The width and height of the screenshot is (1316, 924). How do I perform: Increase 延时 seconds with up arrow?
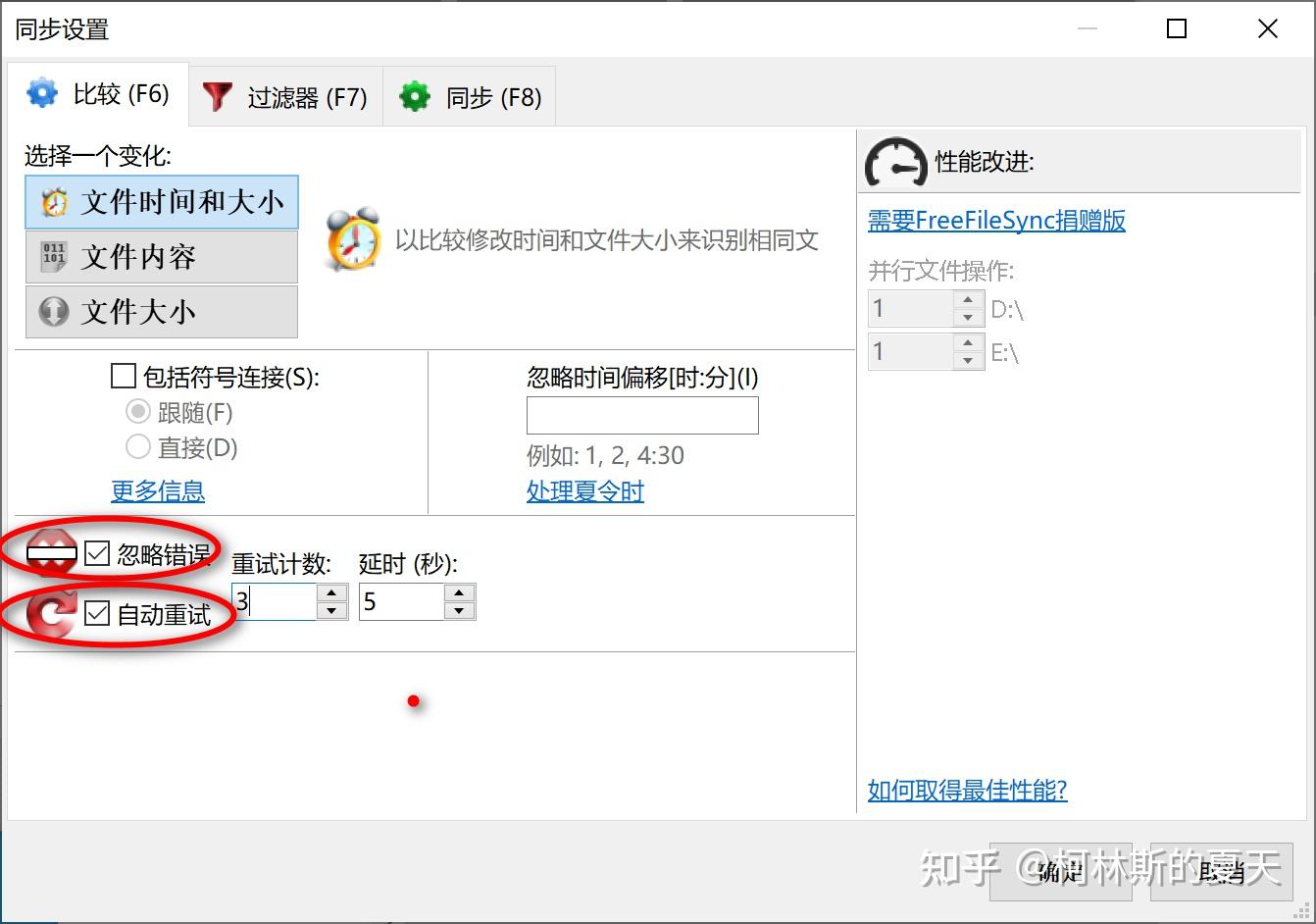click(x=459, y=592)
